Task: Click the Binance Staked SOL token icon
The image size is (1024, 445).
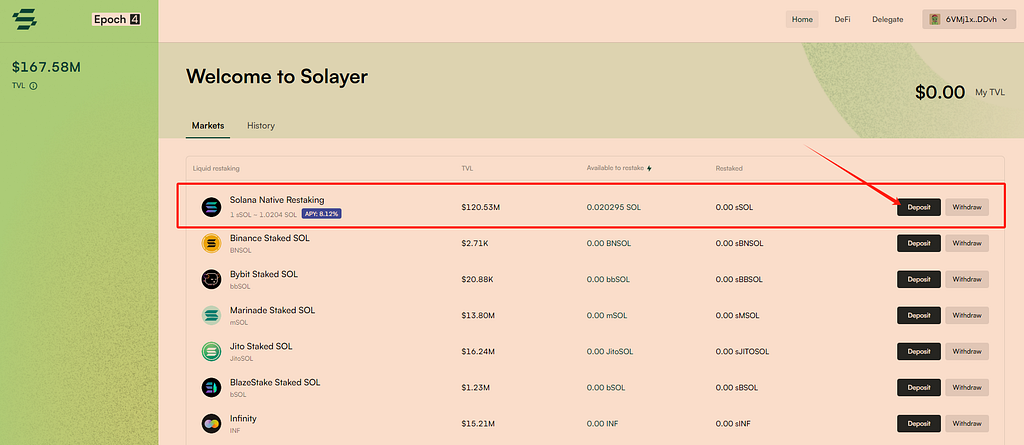Action: pyautogui.click(x=211, y=243)
